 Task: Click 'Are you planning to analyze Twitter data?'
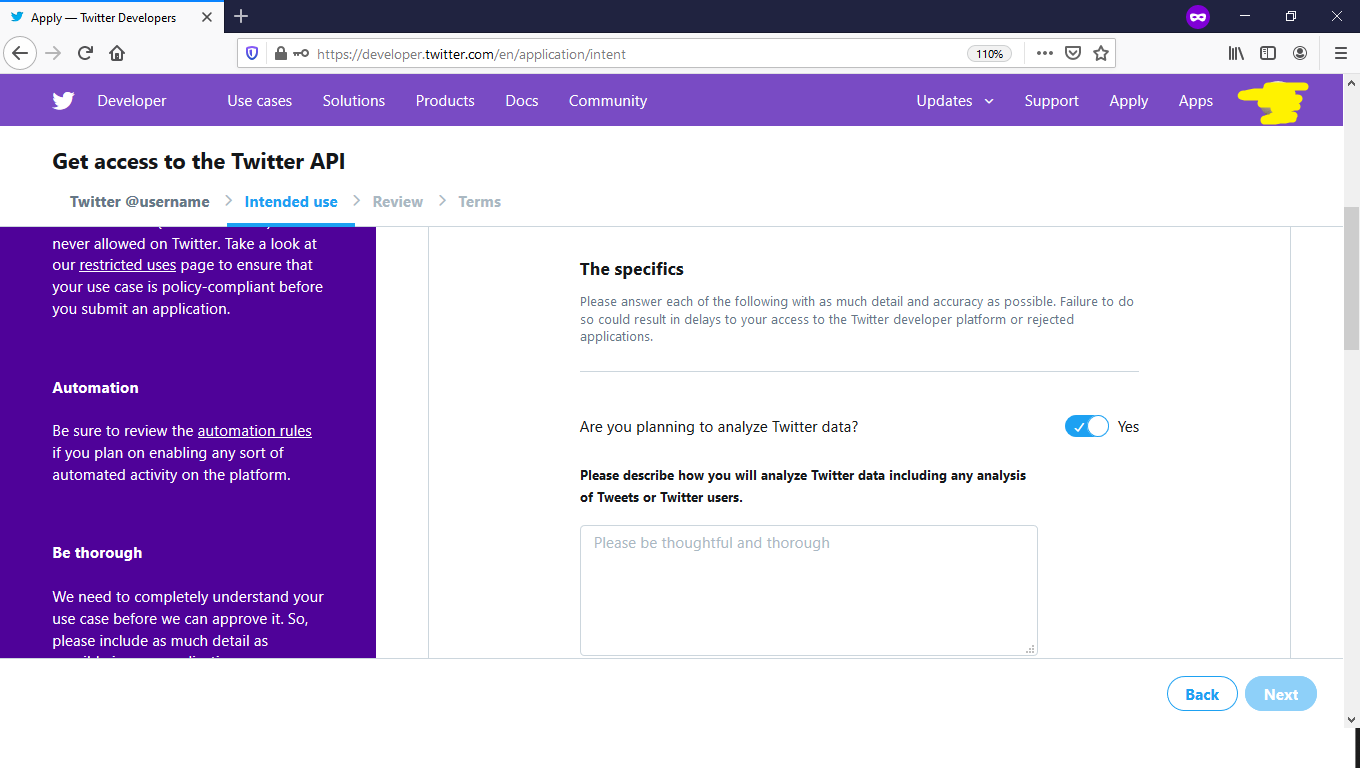[719, 427]
